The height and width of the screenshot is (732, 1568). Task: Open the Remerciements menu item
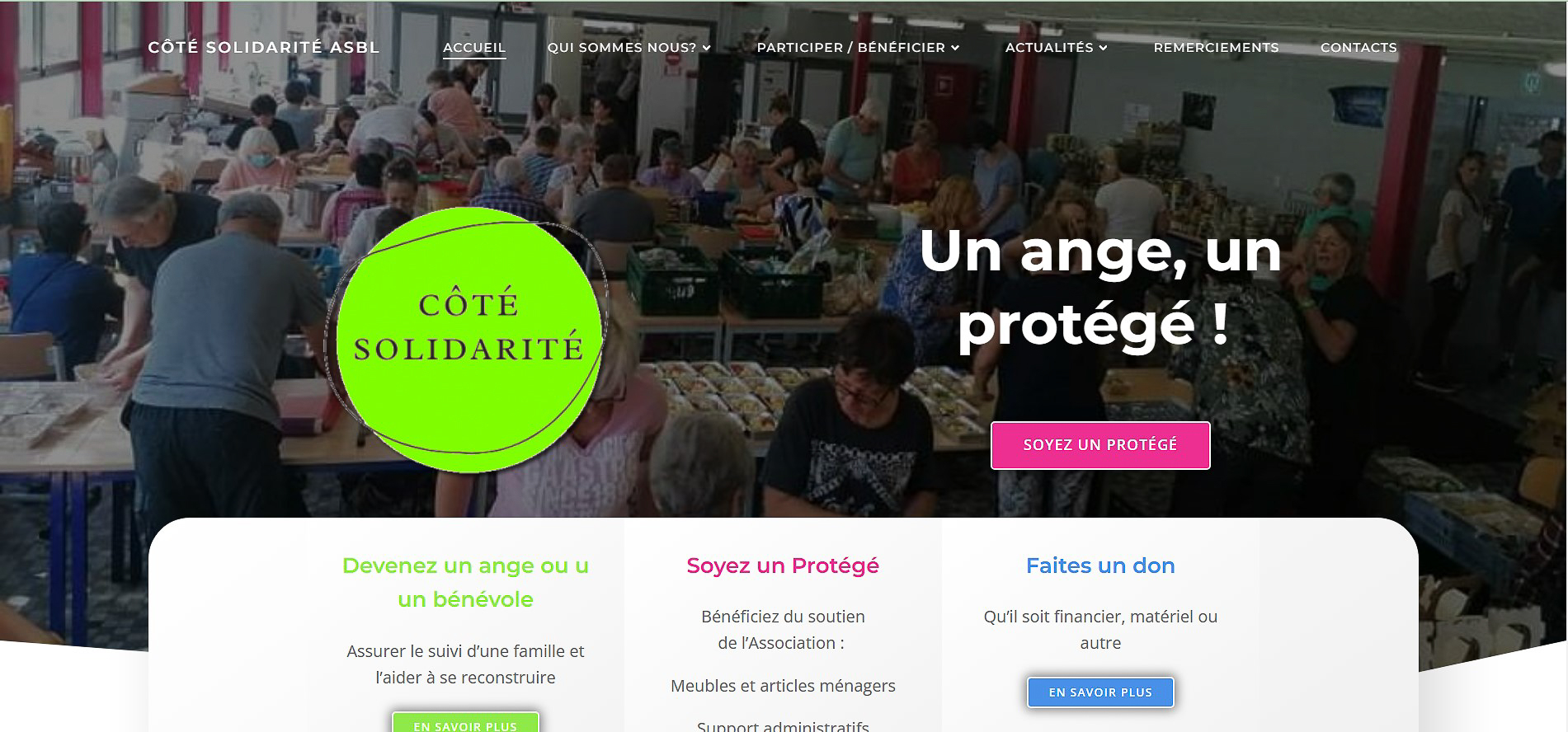click(x=1216, y=48)
